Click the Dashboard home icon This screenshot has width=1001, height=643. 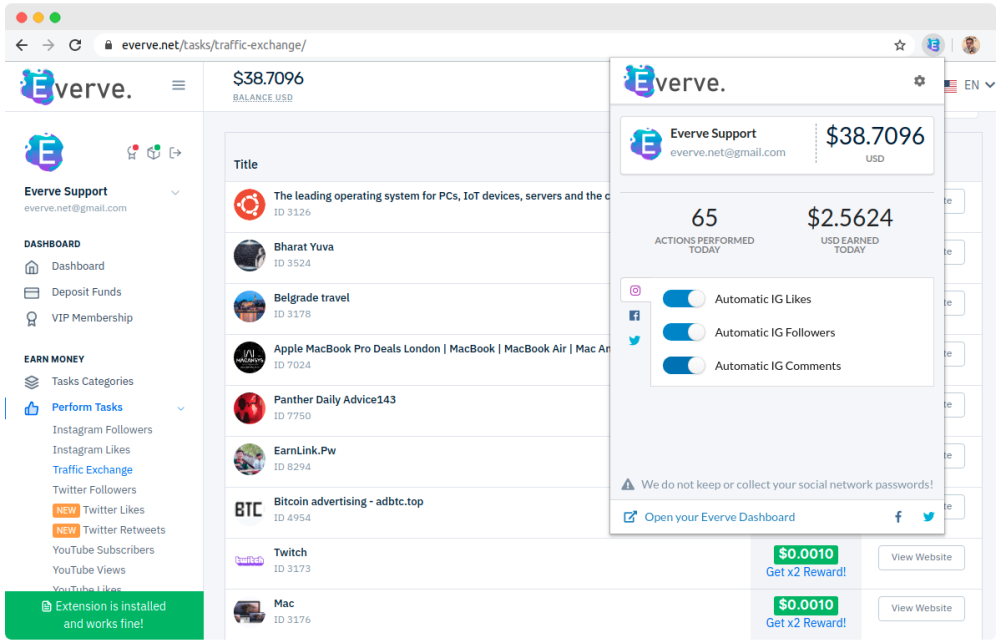32,267
